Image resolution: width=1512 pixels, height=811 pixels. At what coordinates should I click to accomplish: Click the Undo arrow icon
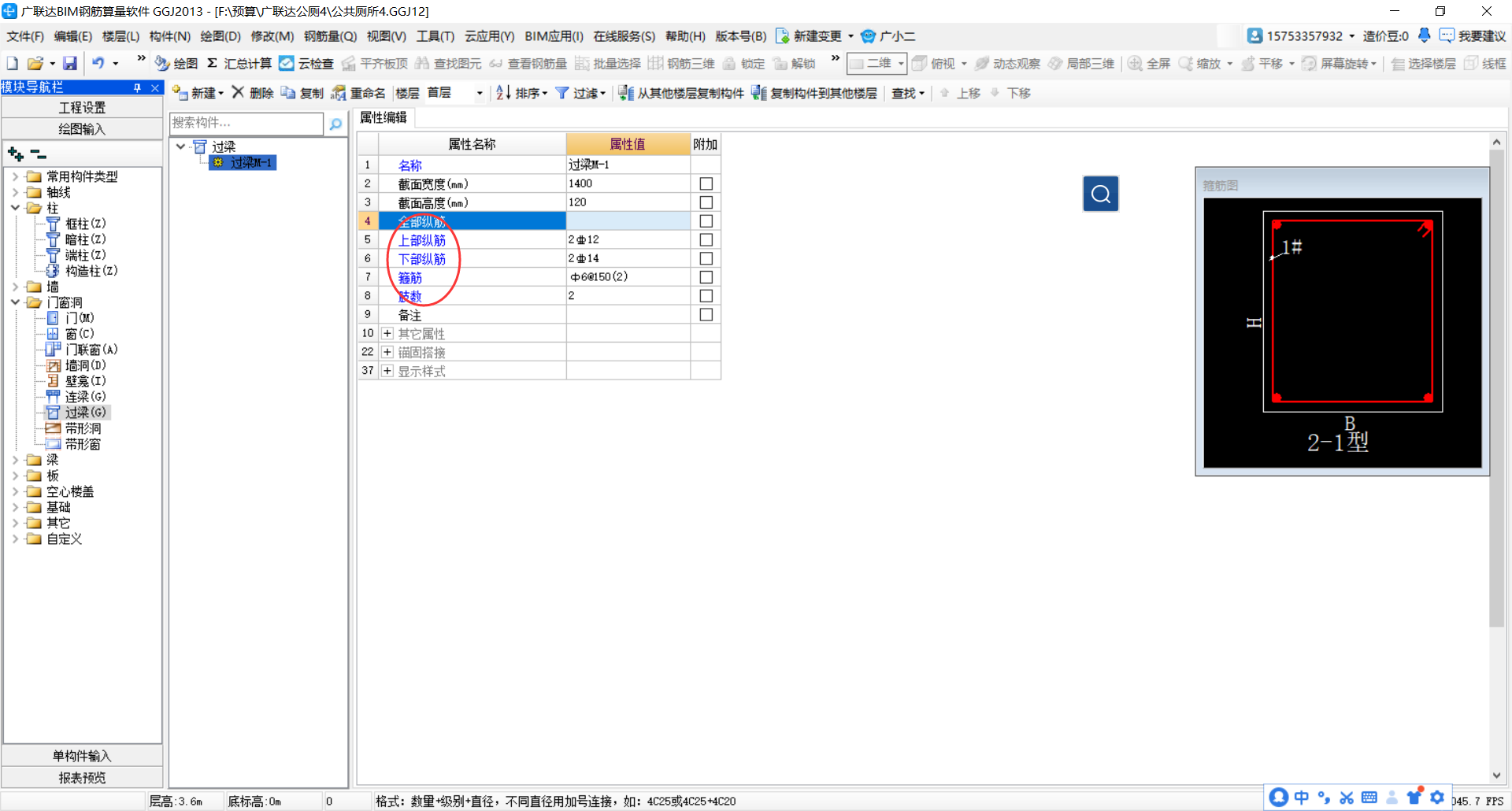click(x=98, y=63)
